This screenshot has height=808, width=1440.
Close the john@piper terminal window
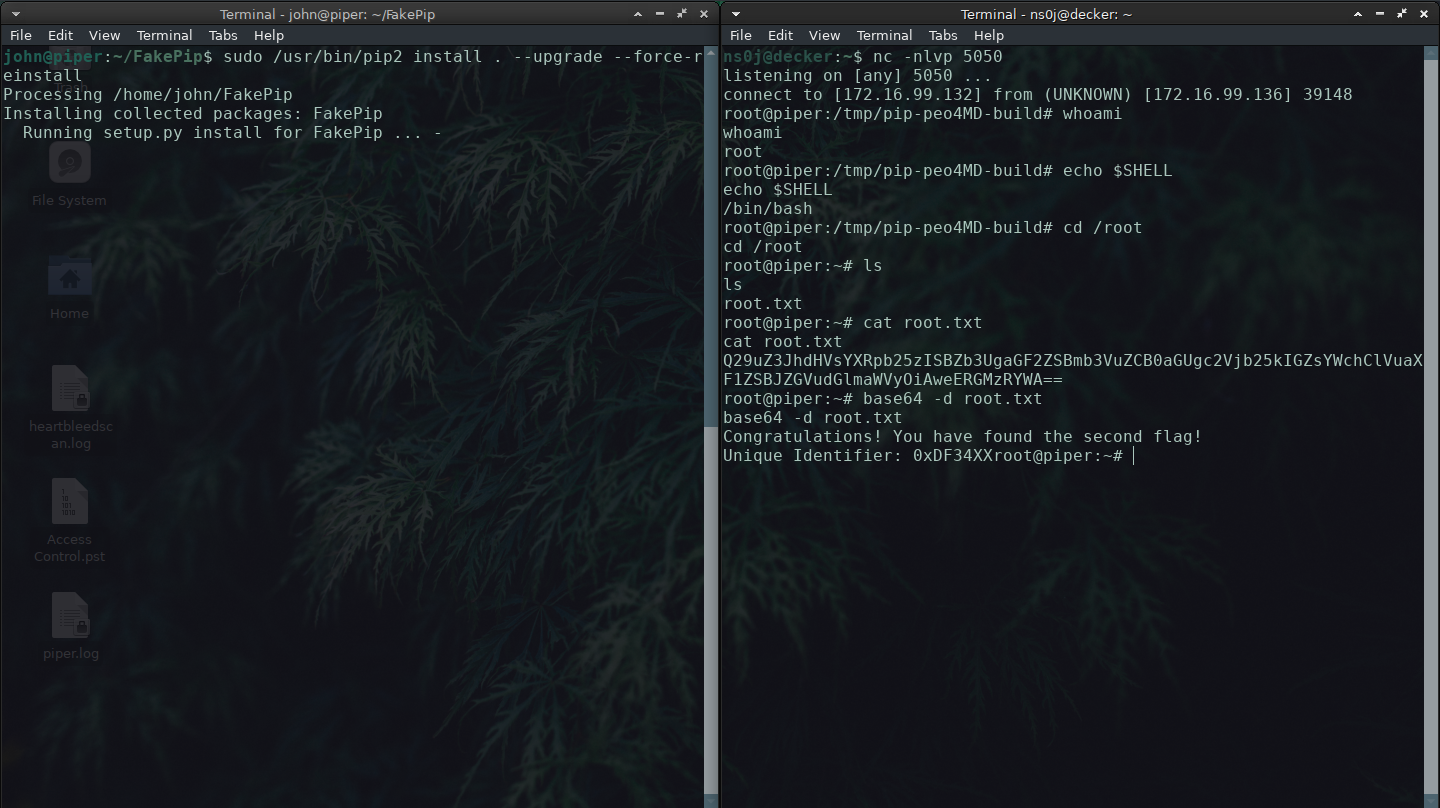703,14
